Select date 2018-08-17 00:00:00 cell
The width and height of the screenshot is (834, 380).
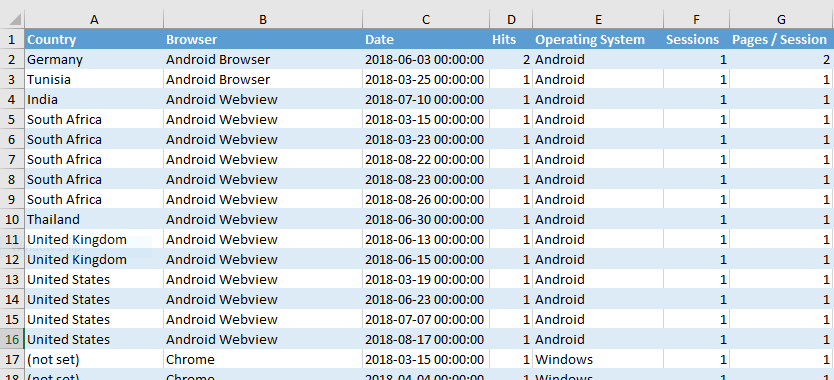pyautogui.click(x=426, y=340)
